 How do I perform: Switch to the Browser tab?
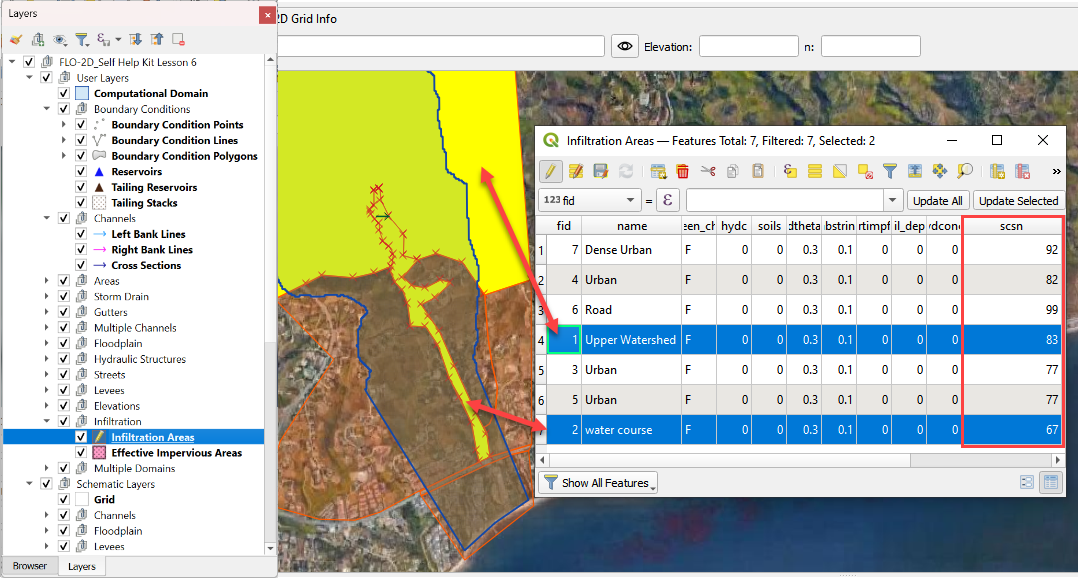point(29,566)
